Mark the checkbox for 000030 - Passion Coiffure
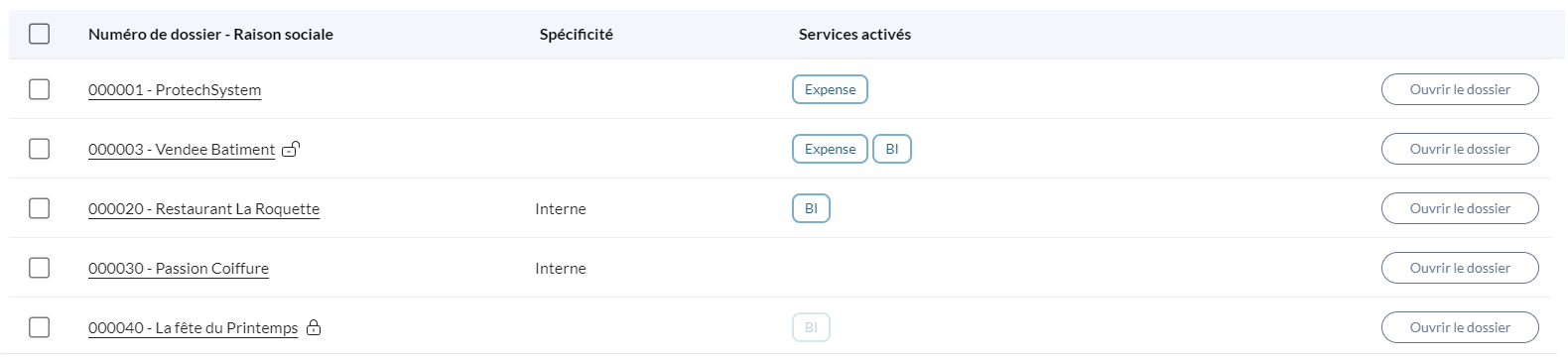The width and height of the screenshot is (1568, 361). (x=40, y=268)
